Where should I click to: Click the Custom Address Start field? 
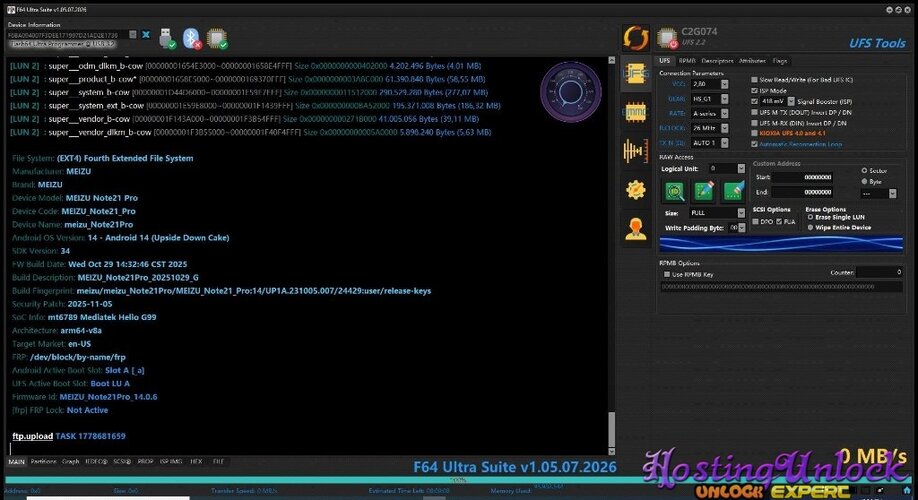(802, 177)
